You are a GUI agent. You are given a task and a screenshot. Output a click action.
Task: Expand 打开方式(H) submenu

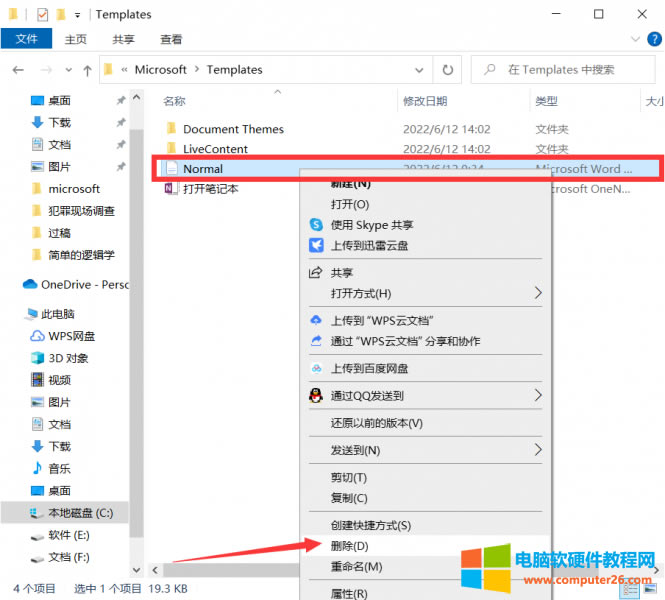(425, 293)
